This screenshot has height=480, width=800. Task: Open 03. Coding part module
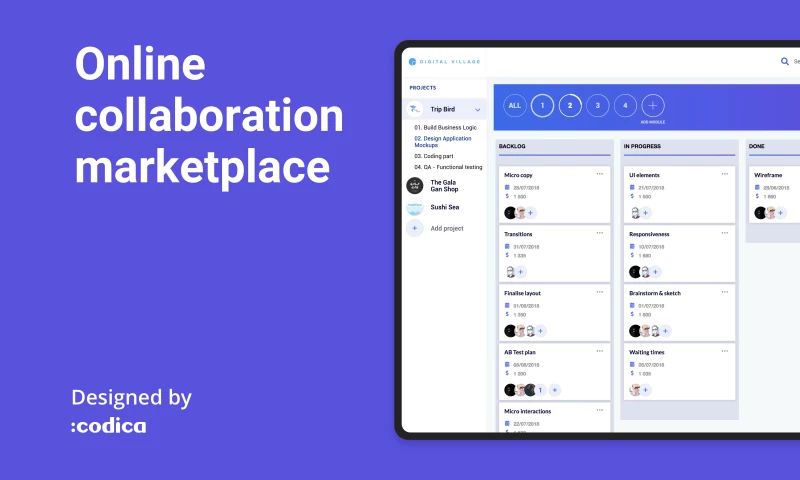click(434, 156)
